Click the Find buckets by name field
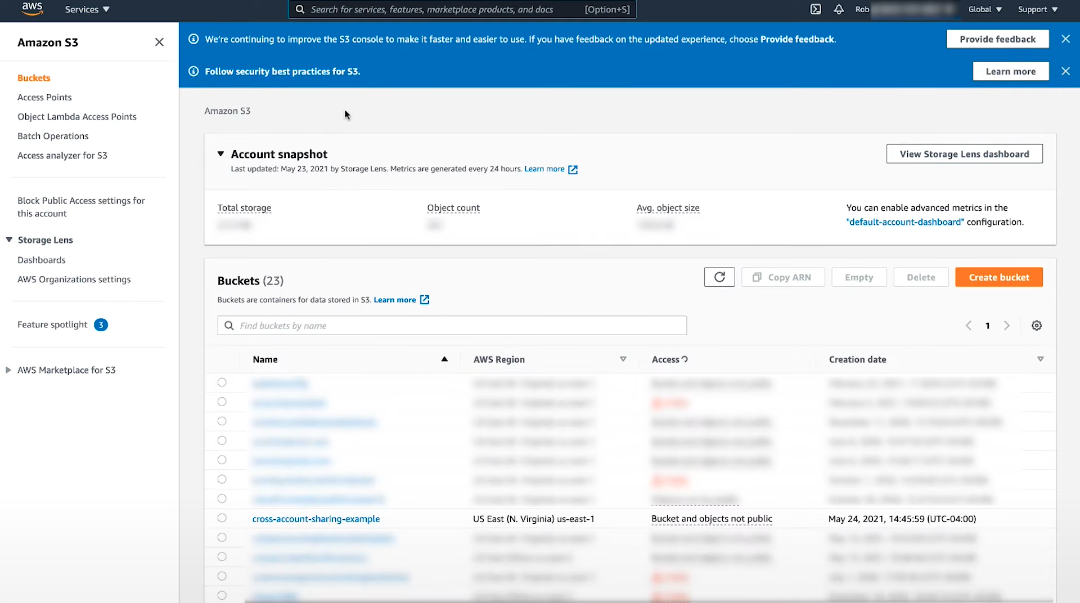This screenshot has width=1080, height=603. [452, 326]
